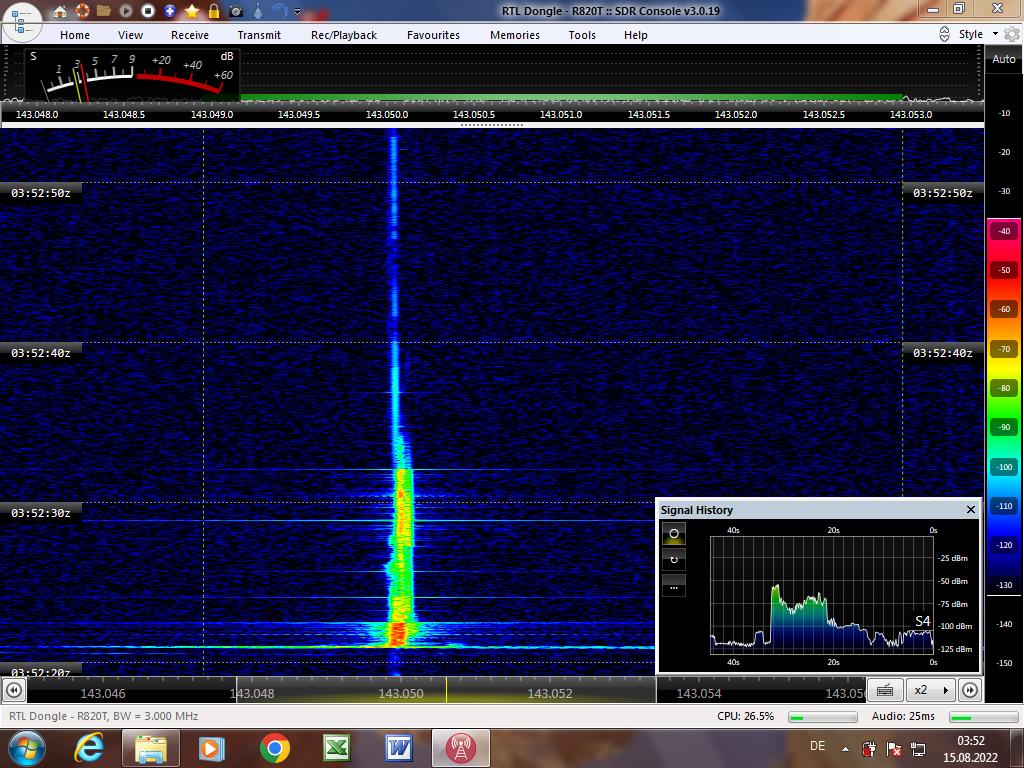Open the Memories ribbon tab
Image resolution: width=1024 pixels, height=768 pixels.
(515, 35)
